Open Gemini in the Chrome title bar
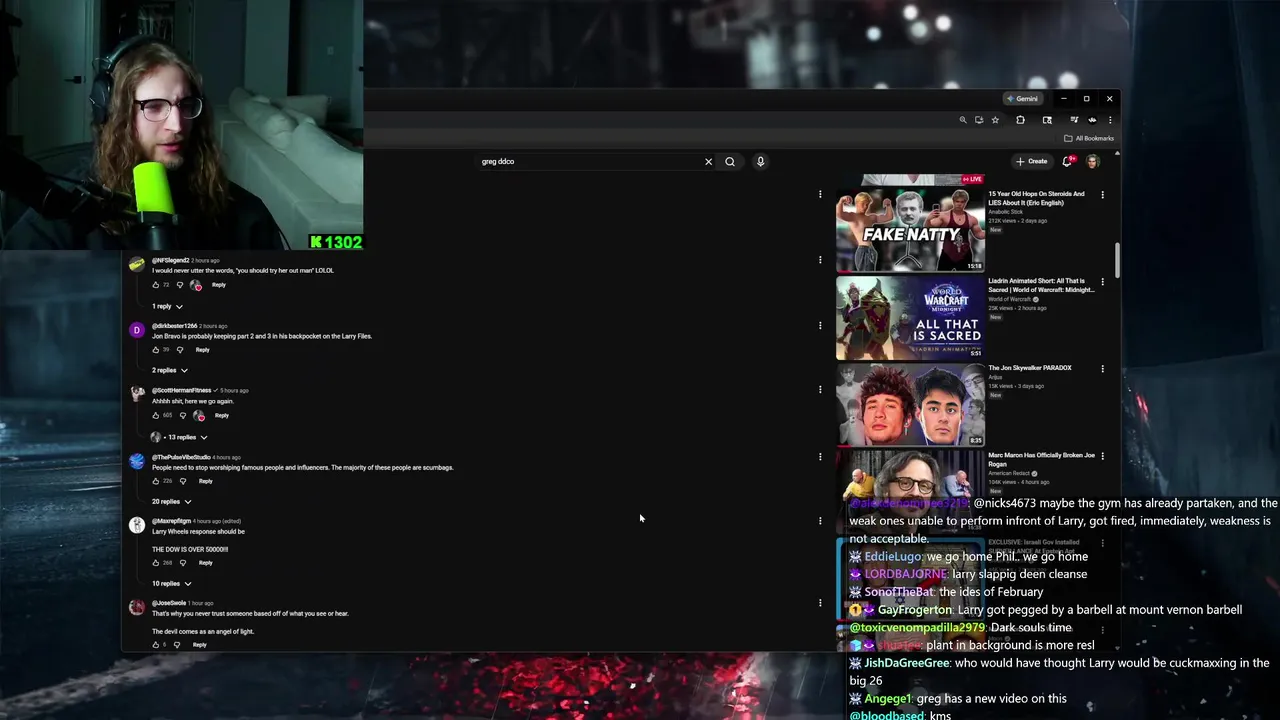 pos(1023,99)
